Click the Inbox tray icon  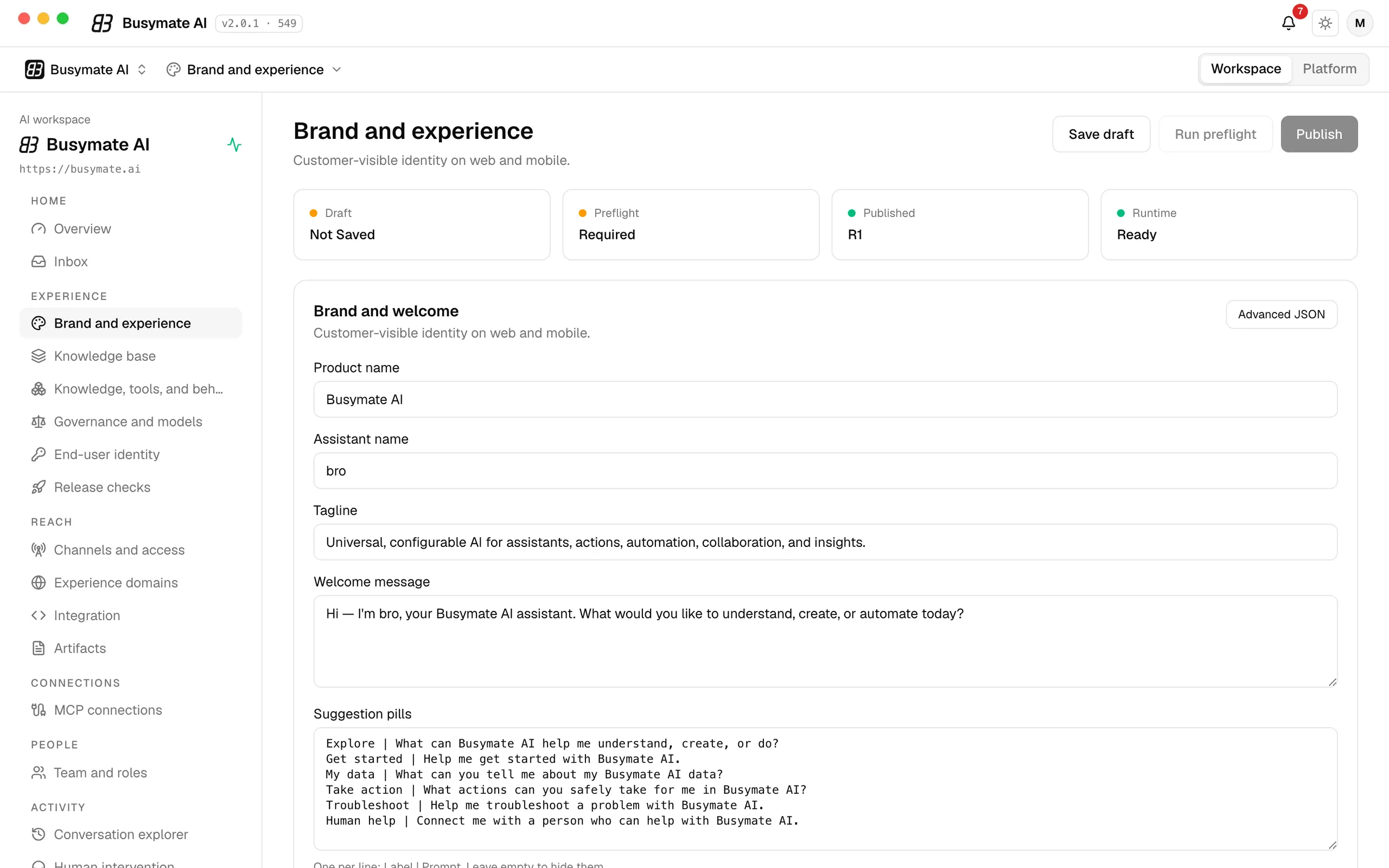tap(39, 262)
